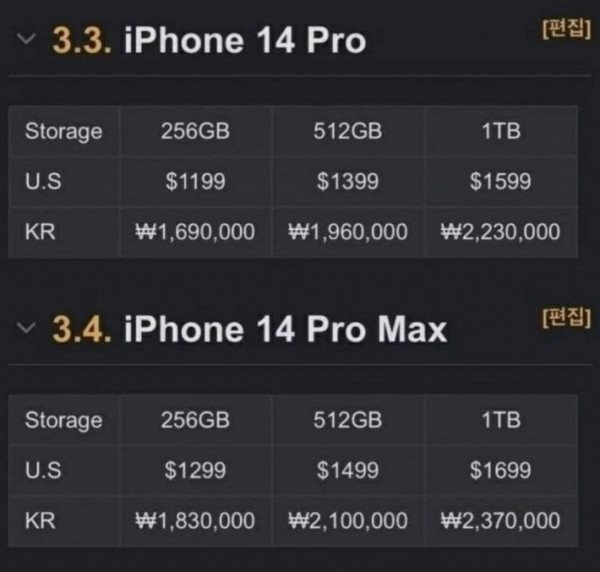Collapse the iPhone 14 Pro Max section chevron
600x572 pixels.
(x=26, y=328)
